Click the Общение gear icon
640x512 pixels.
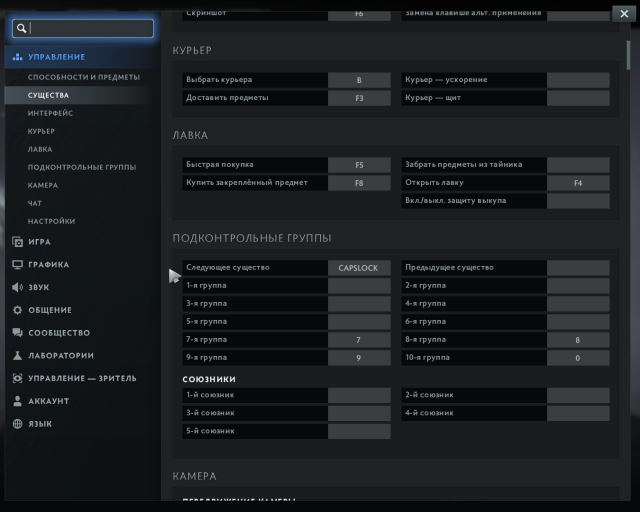click(x=17, y=310)
